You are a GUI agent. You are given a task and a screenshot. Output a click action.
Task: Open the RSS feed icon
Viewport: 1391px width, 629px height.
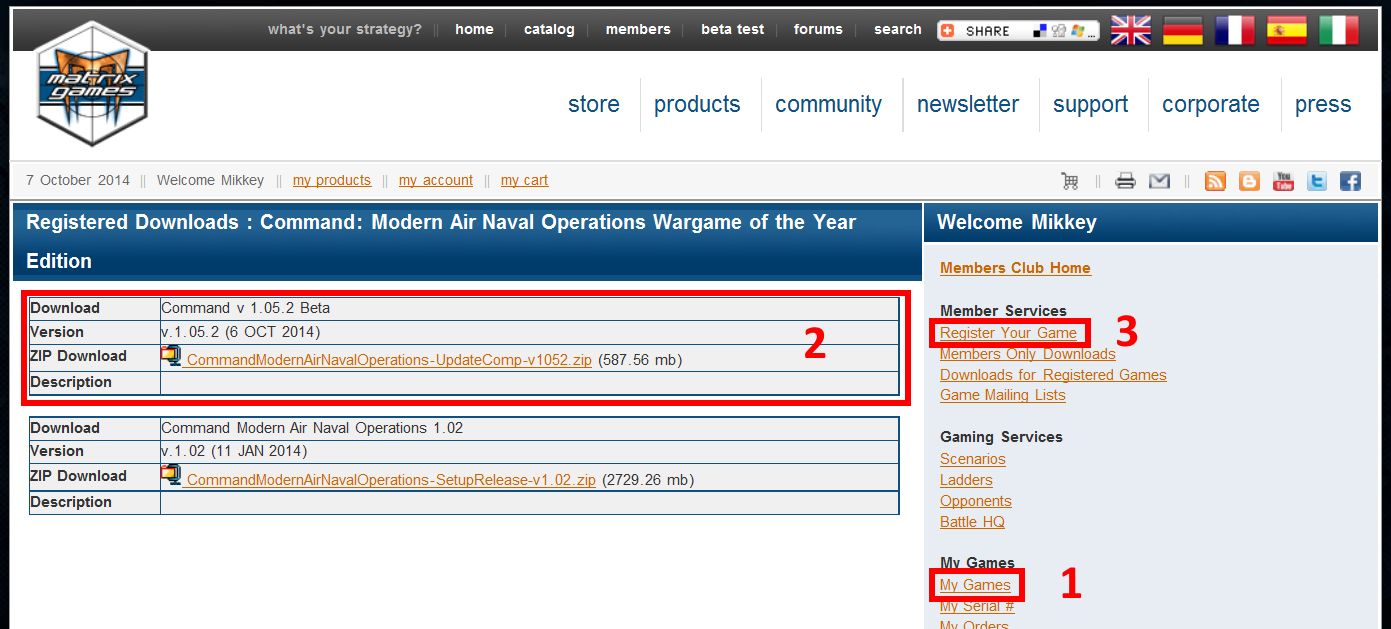click(x=1215, y=181)
